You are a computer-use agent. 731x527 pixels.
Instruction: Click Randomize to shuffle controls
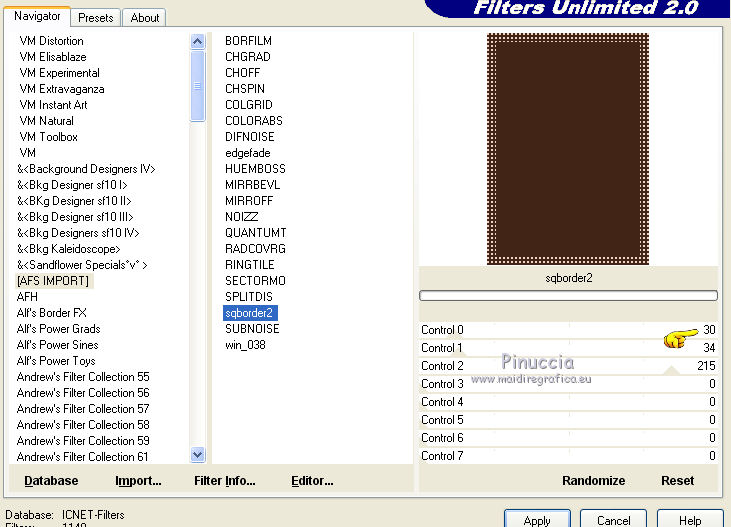(x=593, y=480)
